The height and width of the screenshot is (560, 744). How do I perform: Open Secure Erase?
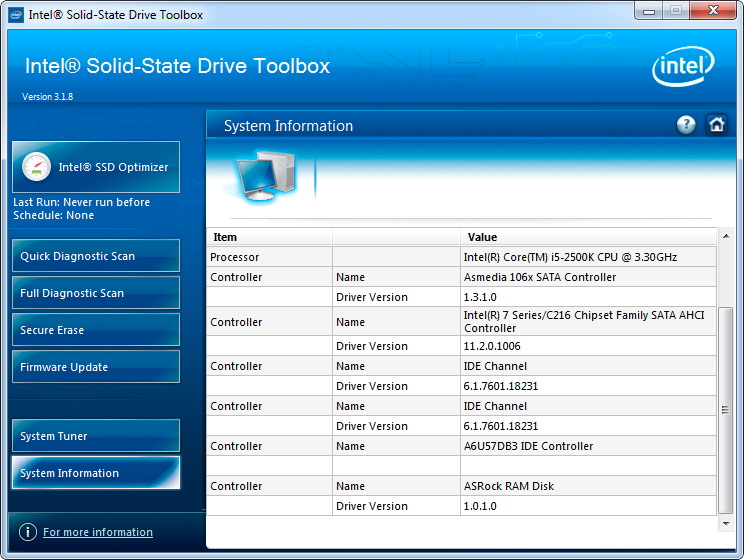(96, 330)
